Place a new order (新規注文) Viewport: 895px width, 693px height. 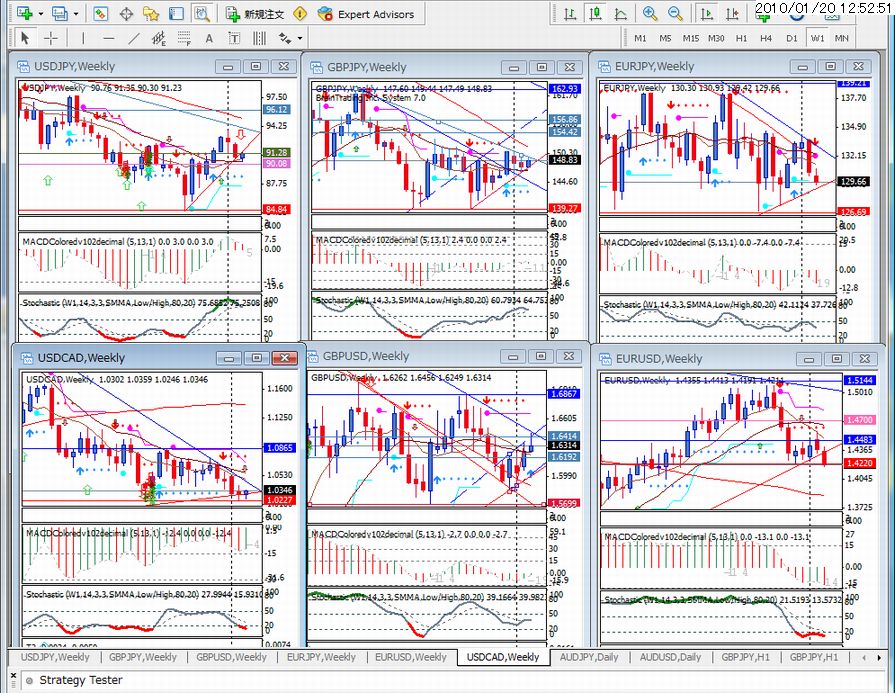[x=255, y=14]
